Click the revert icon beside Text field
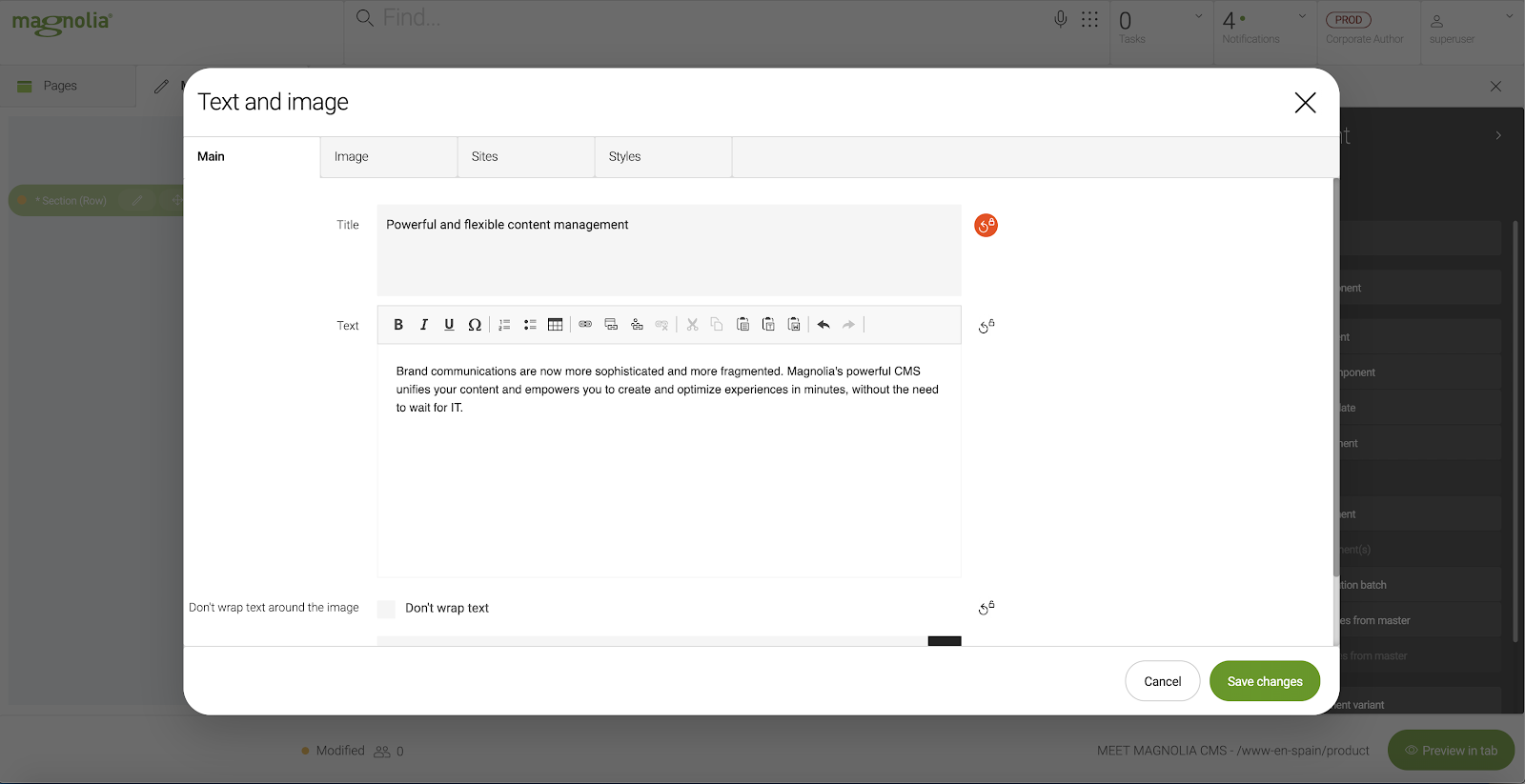Screen dimensions: 1525x784 click(986, 327)
